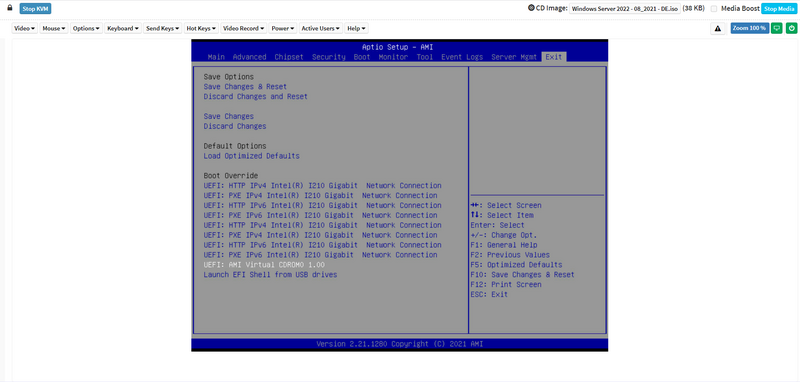
Task: Click the +/-: Change Opt. hint
Action: 504,235
